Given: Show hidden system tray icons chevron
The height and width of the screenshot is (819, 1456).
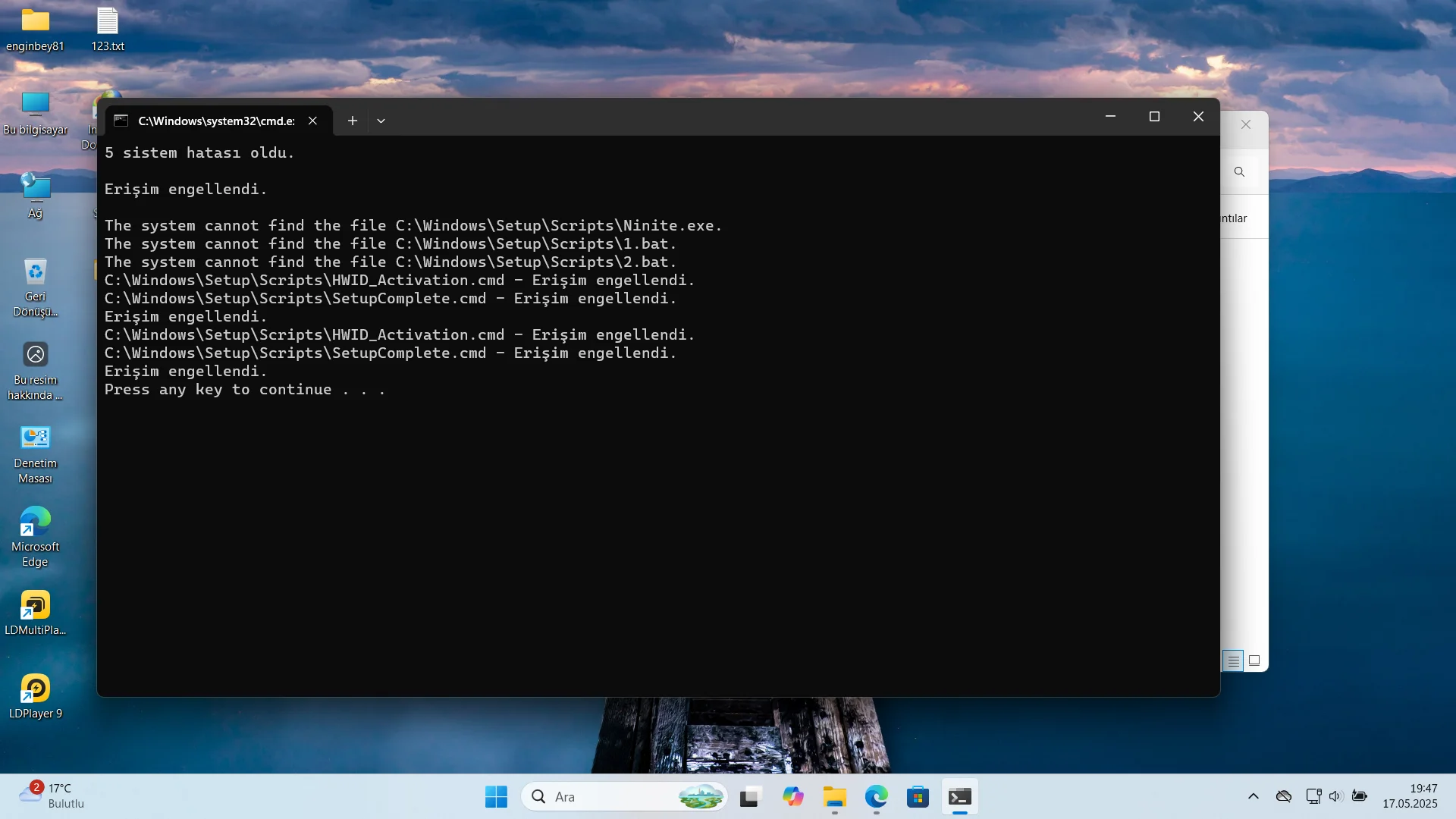Looking at the screenshot, I should [1254, 796].
